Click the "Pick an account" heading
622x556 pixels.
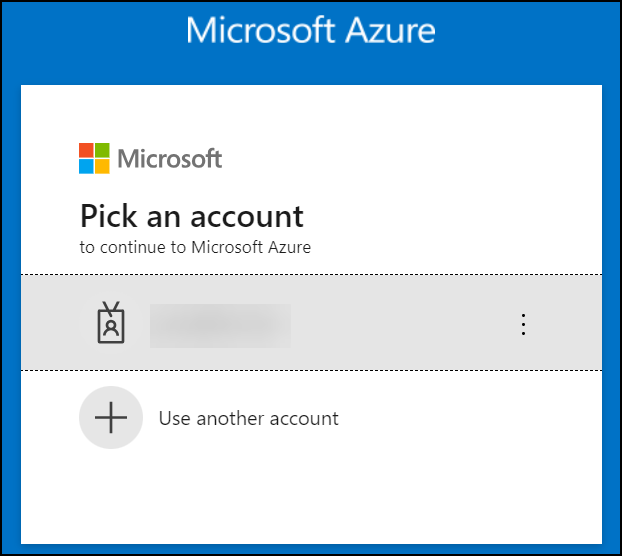[191, 215]
